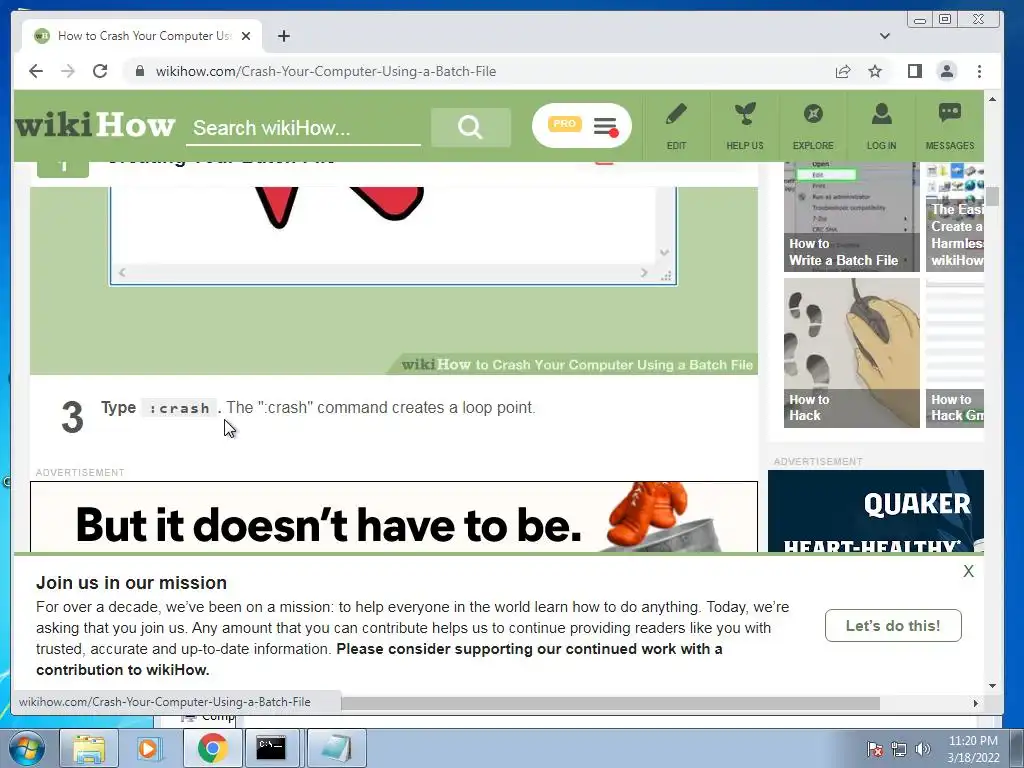Open the Action Center flag tray icon

(875, 749)
